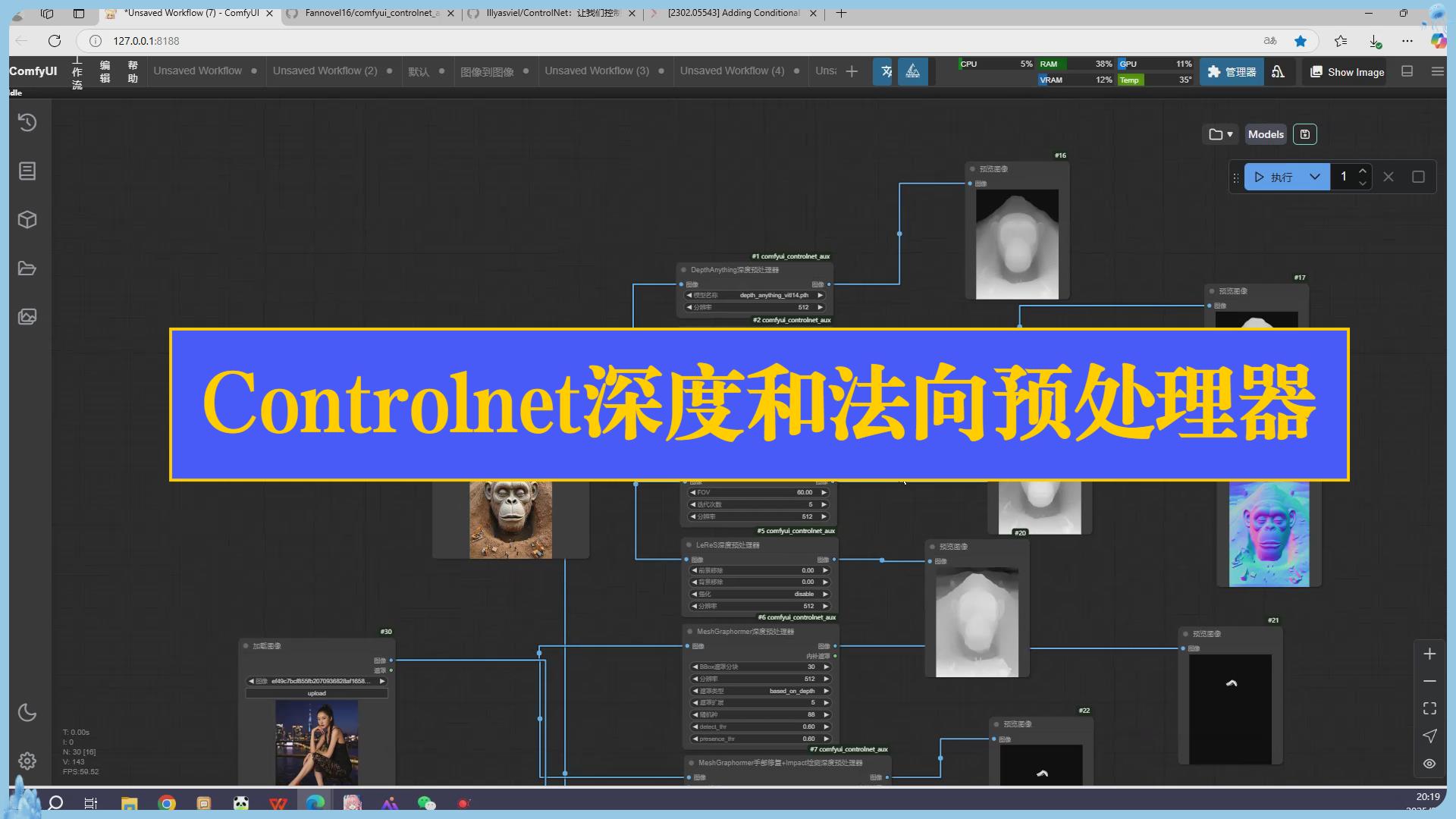This screenshot has height=819, width=1456.
Task: Open browser downloads icon
Action: click(1374, 41)
